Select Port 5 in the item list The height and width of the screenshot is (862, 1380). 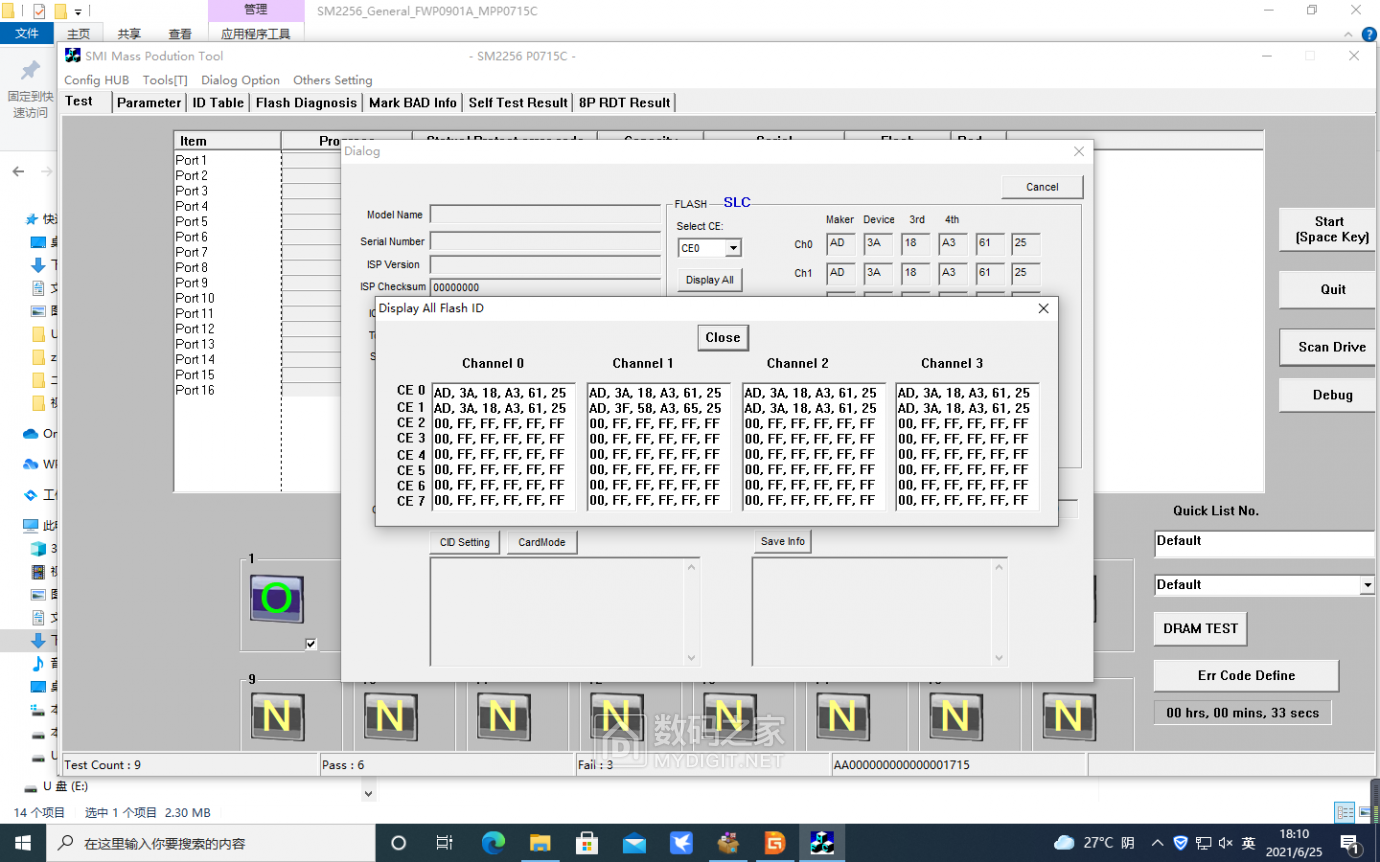pos(192,222)
